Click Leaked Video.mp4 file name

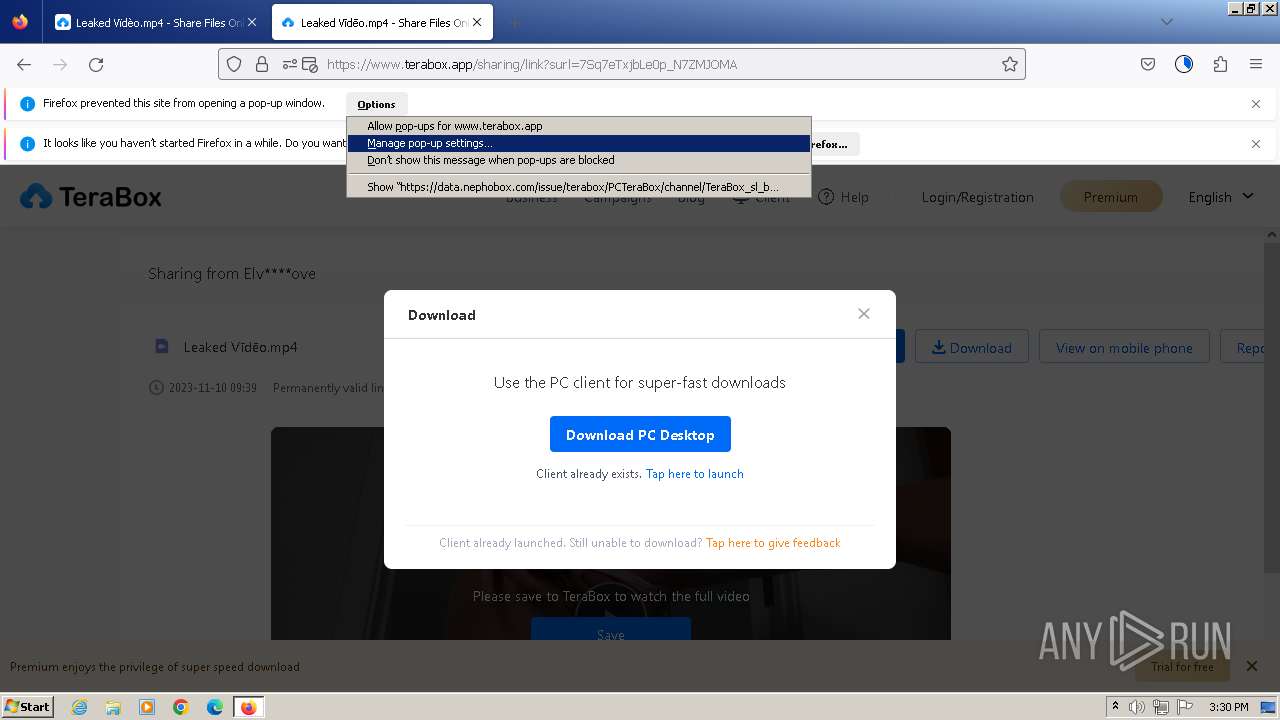240,347
